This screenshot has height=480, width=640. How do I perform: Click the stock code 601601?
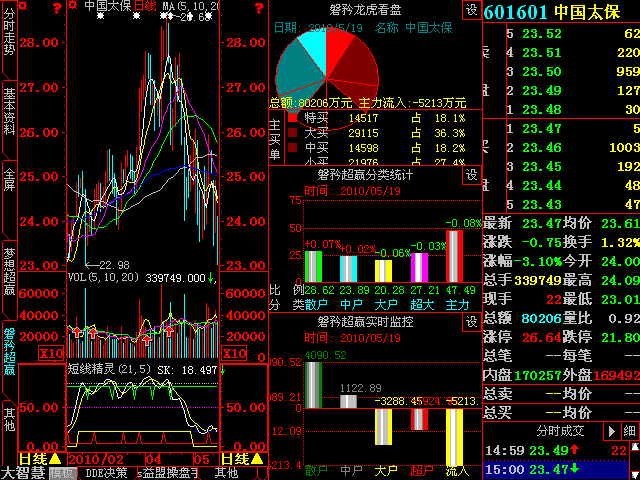pyautogui.click(x=515, y=12)
